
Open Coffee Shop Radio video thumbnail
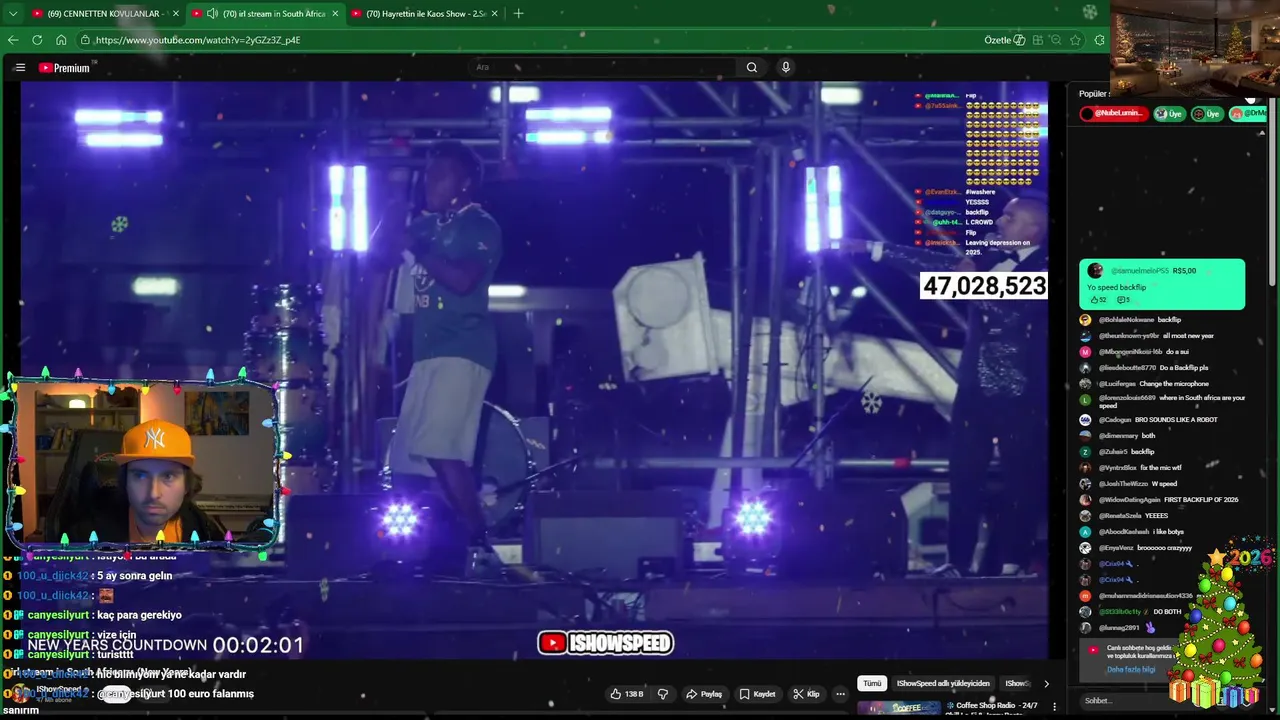tap(899, 708)
